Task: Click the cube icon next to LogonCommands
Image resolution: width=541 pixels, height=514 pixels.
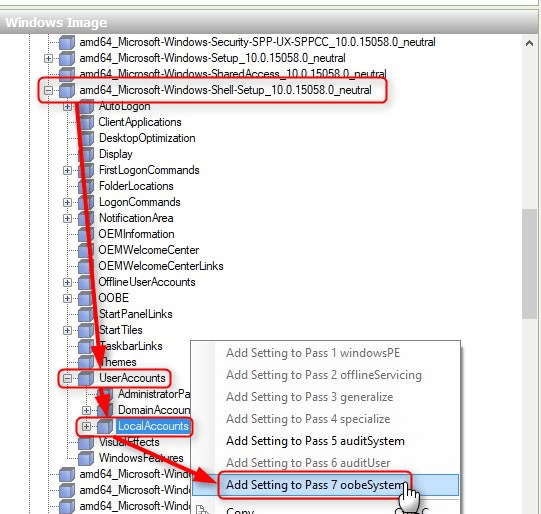Action: pos(86,202)
